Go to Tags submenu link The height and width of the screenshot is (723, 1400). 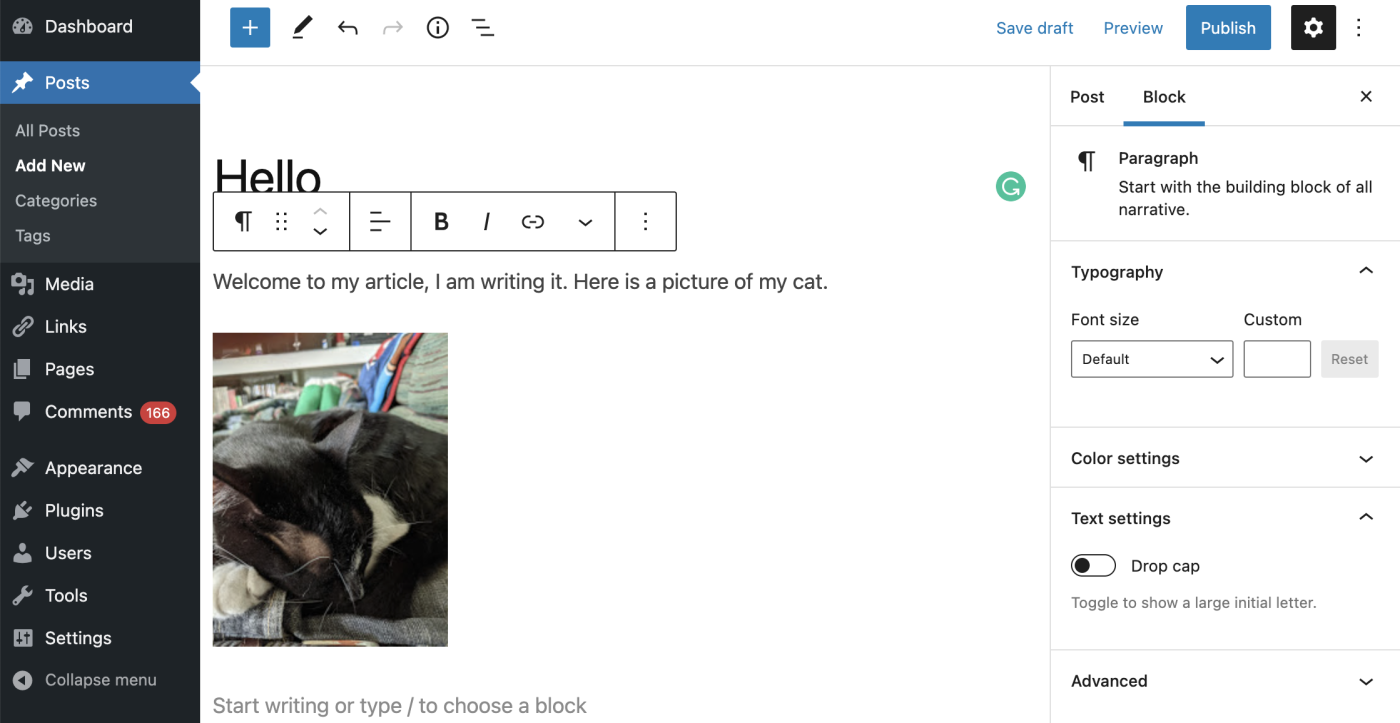pyautogui.click(x=32, y=235)
